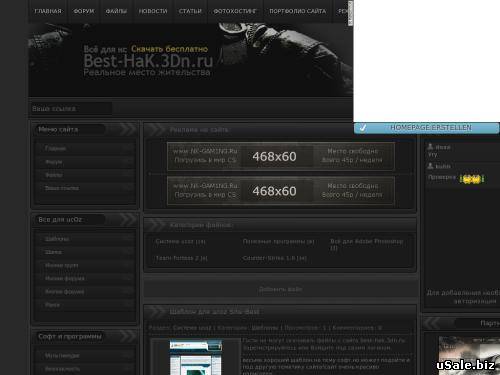Click the user icon above the Проверка message
The height and width of the screenshot is (375, 500).
(x=431, y=166)
